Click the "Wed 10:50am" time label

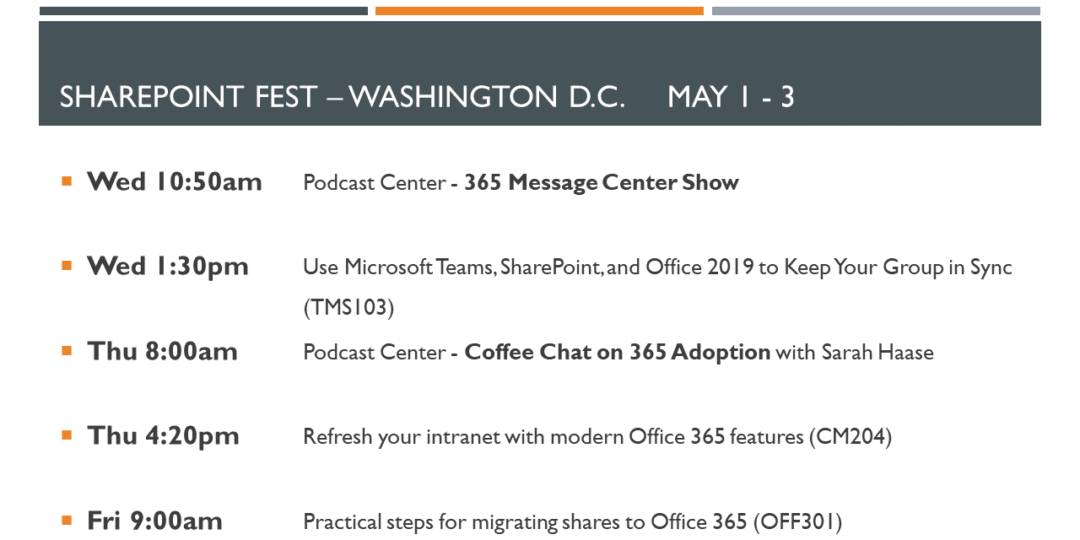(x=175, y=182)
